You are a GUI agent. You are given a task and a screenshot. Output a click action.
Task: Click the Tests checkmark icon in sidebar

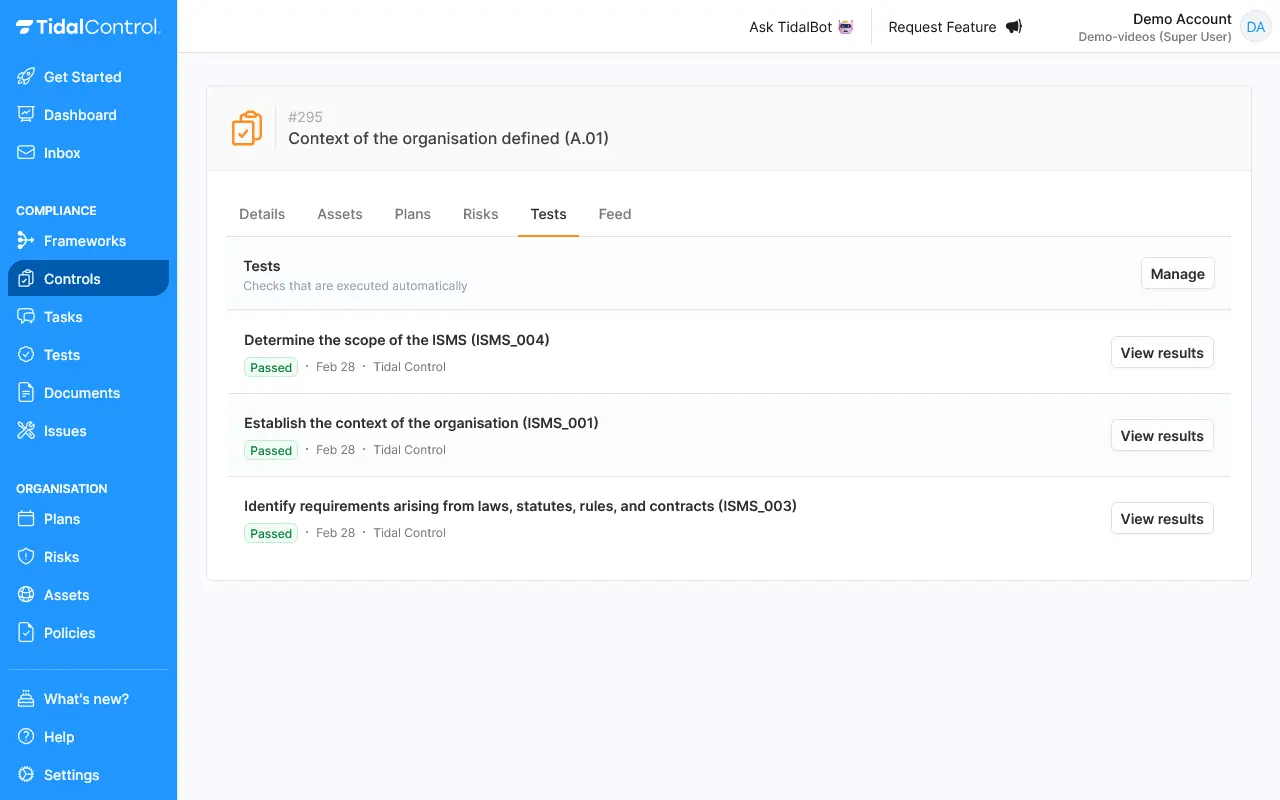26,355
